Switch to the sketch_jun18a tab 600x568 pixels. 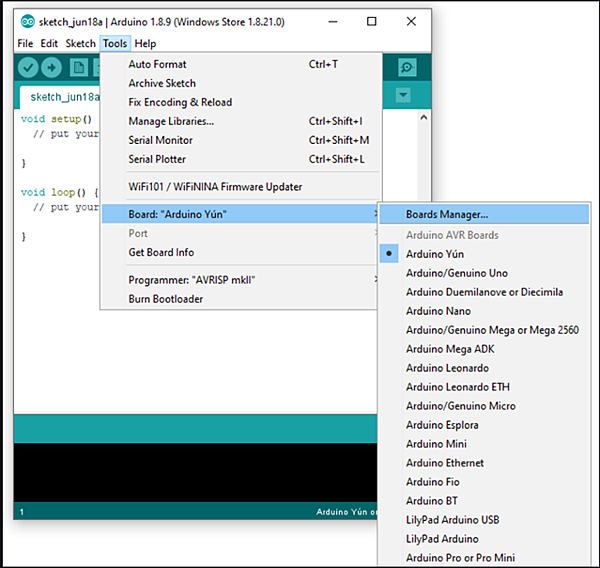pyautogui.click(x=61, y=97)
